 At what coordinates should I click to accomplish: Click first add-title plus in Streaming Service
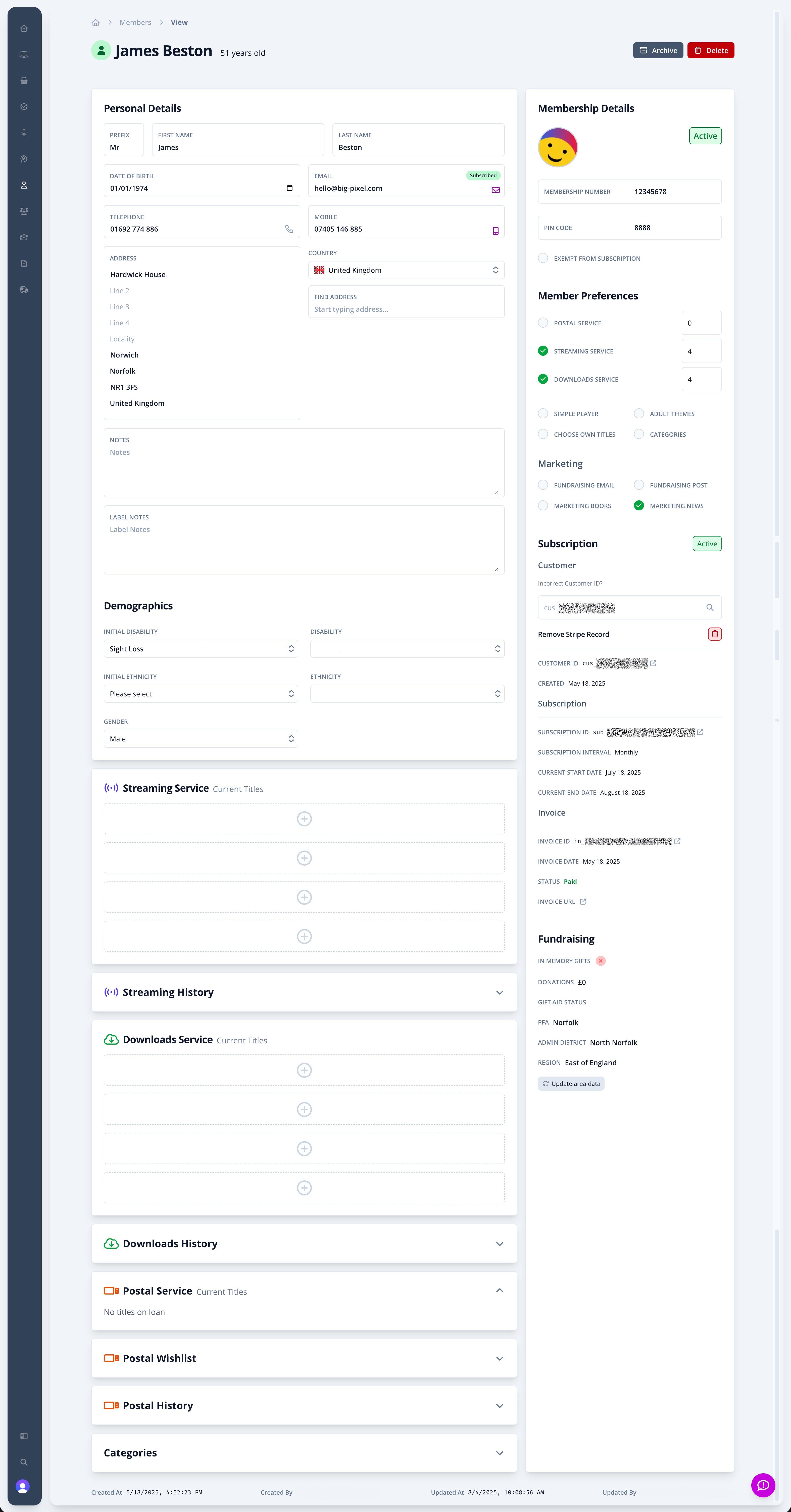pos(304,819)
